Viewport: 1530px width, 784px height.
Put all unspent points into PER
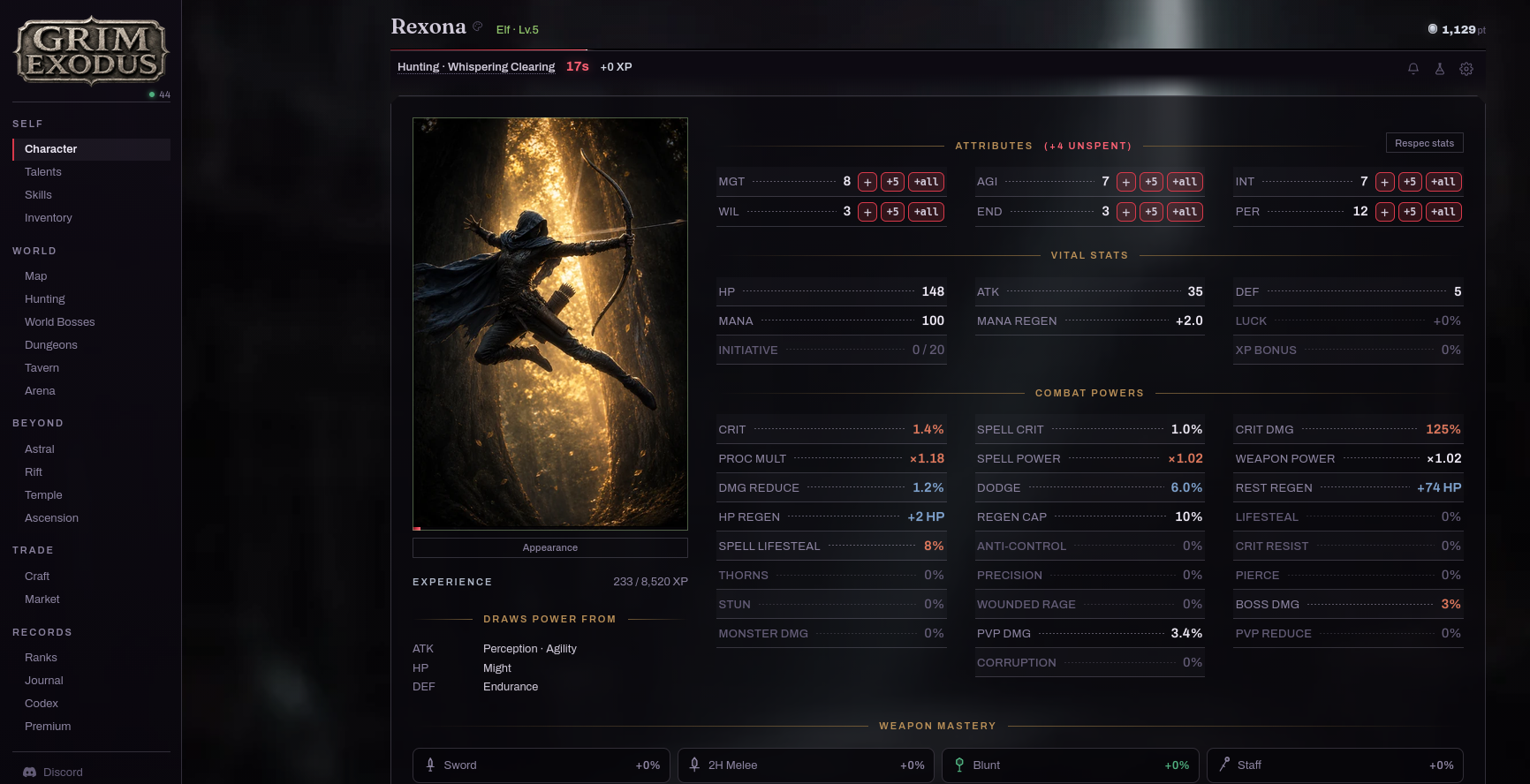pyautogui.click(x=1443, y=212)
